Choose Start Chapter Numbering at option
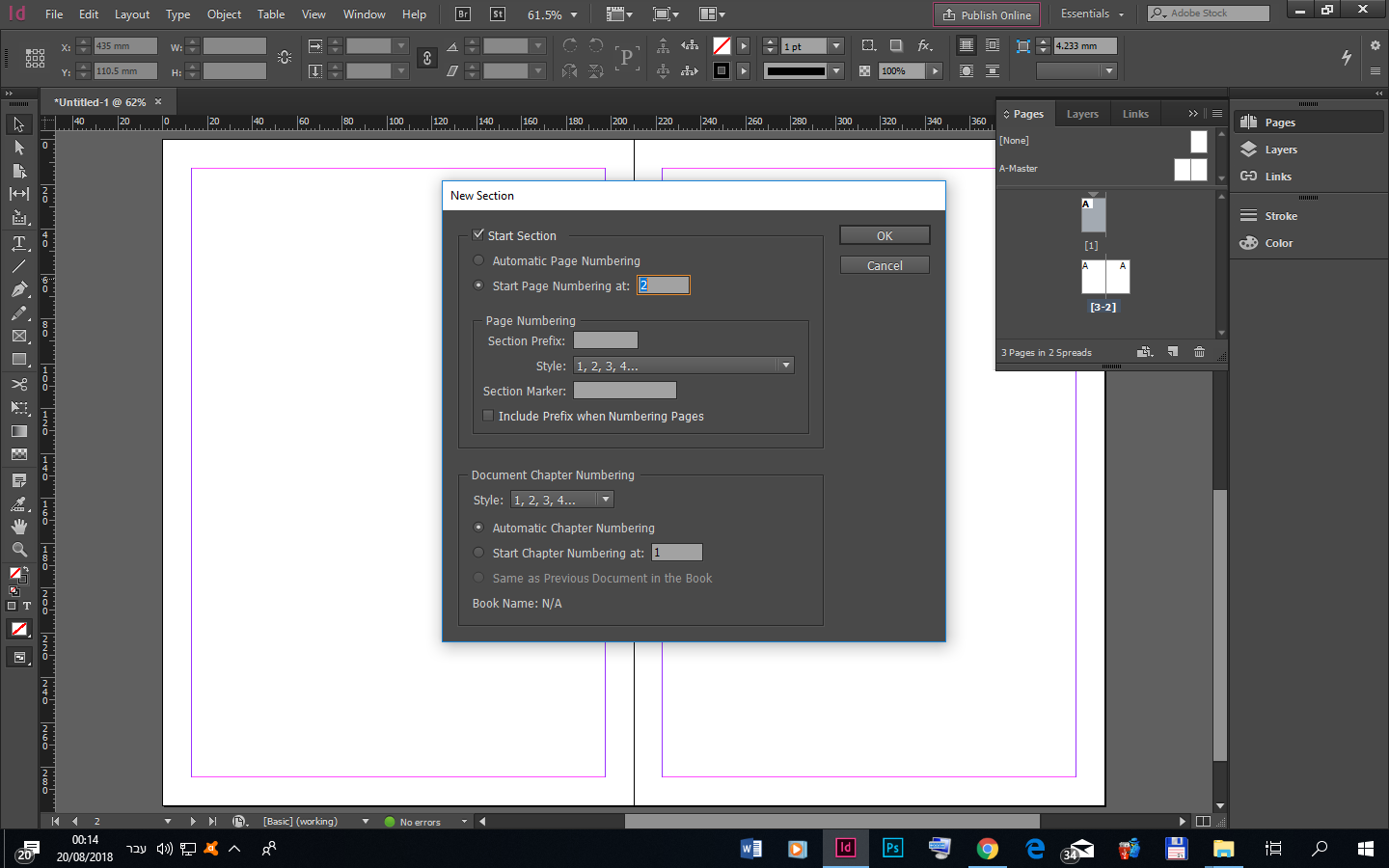This screenshot has height=868, width=1389. click(479, 553)
